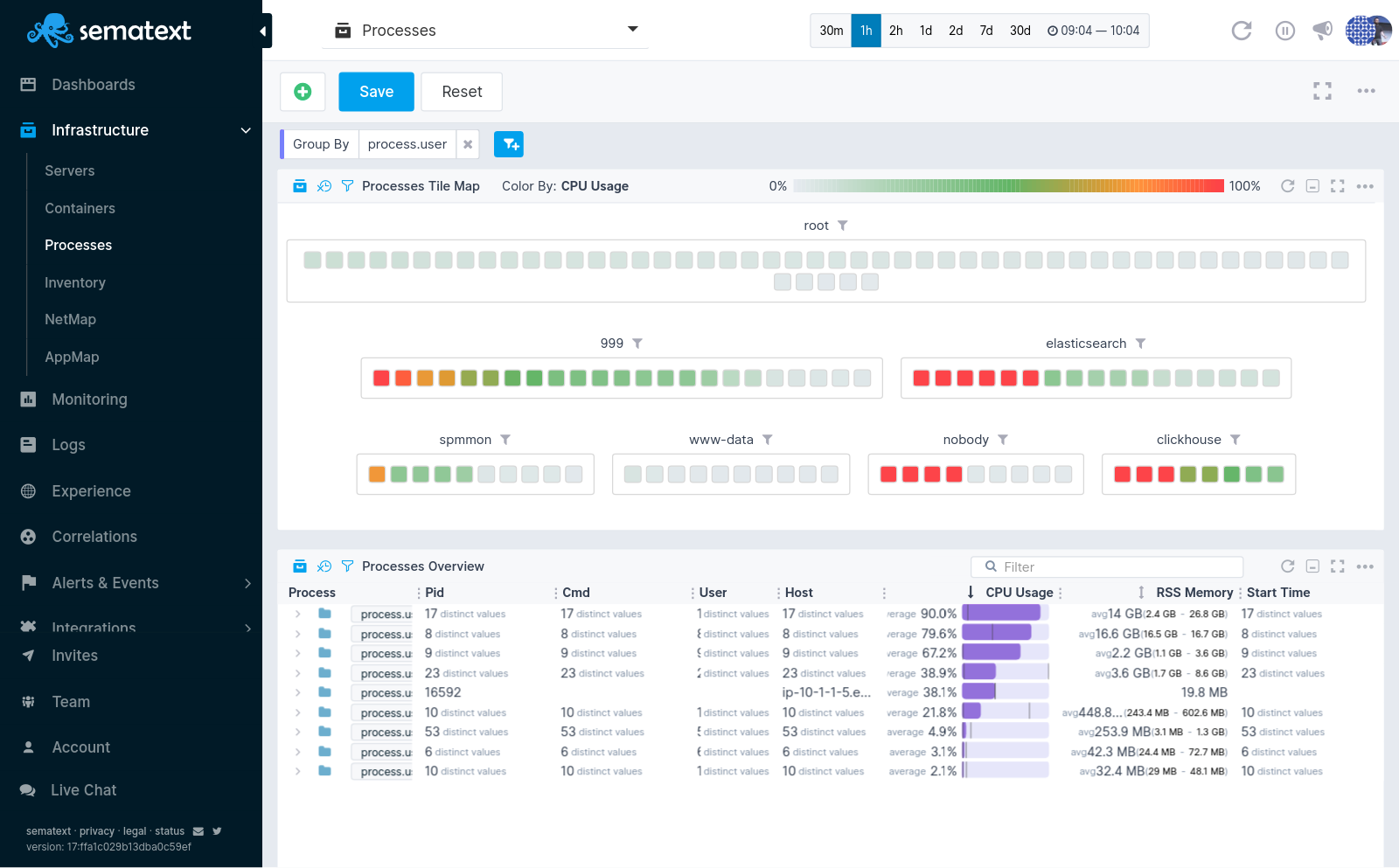This screenshot has height=868, width=1399.
Task: Open the dashboard more options menu
Action: click(x=1366, y=91)
